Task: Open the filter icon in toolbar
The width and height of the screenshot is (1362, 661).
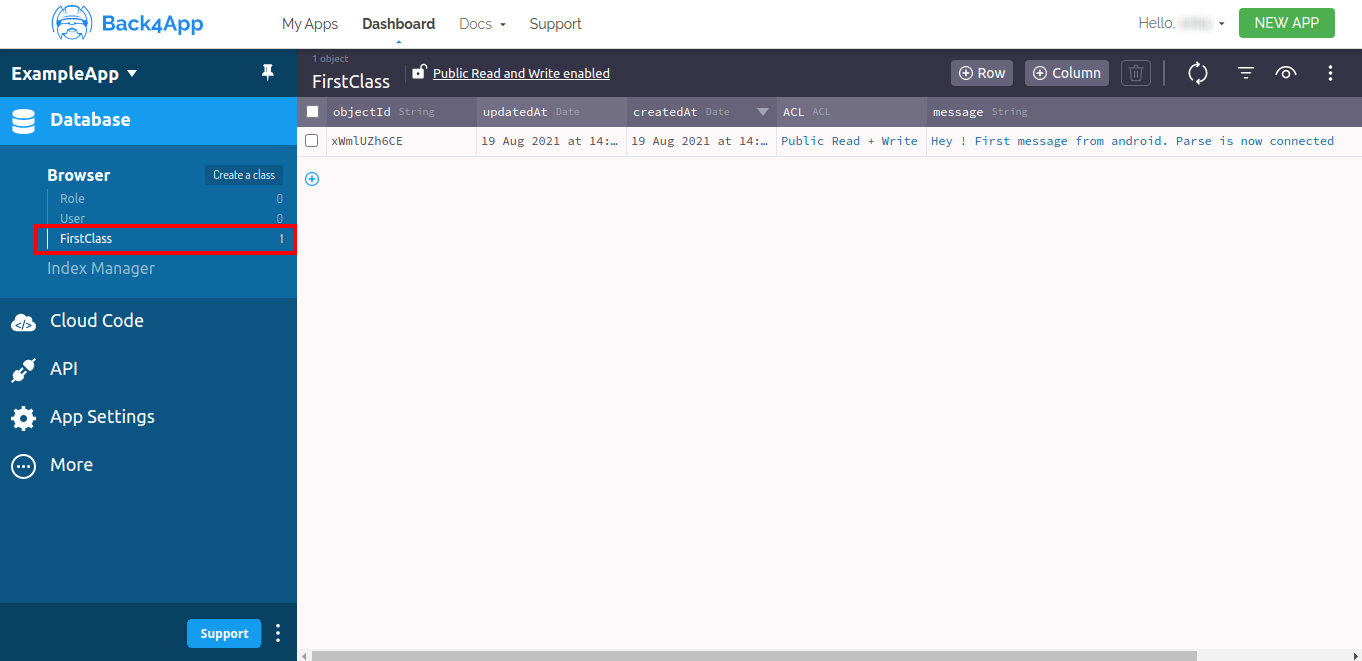Action: click(1245, 73)
